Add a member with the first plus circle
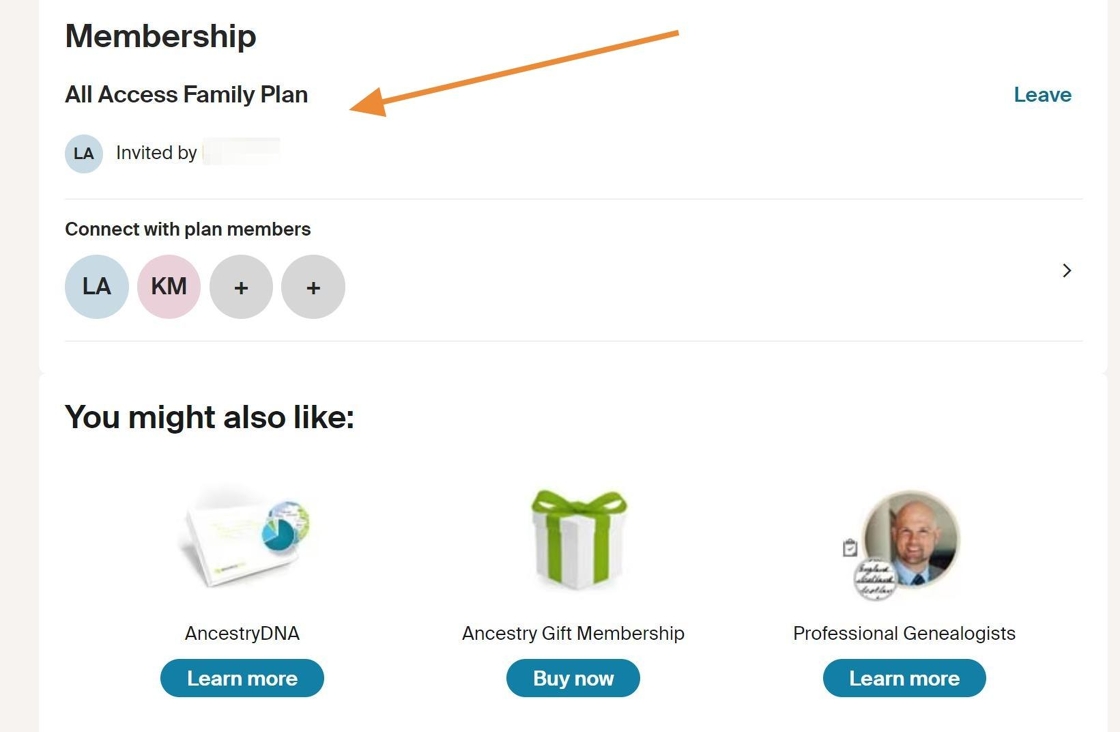Screen dimensions: 1120x732 241,287
